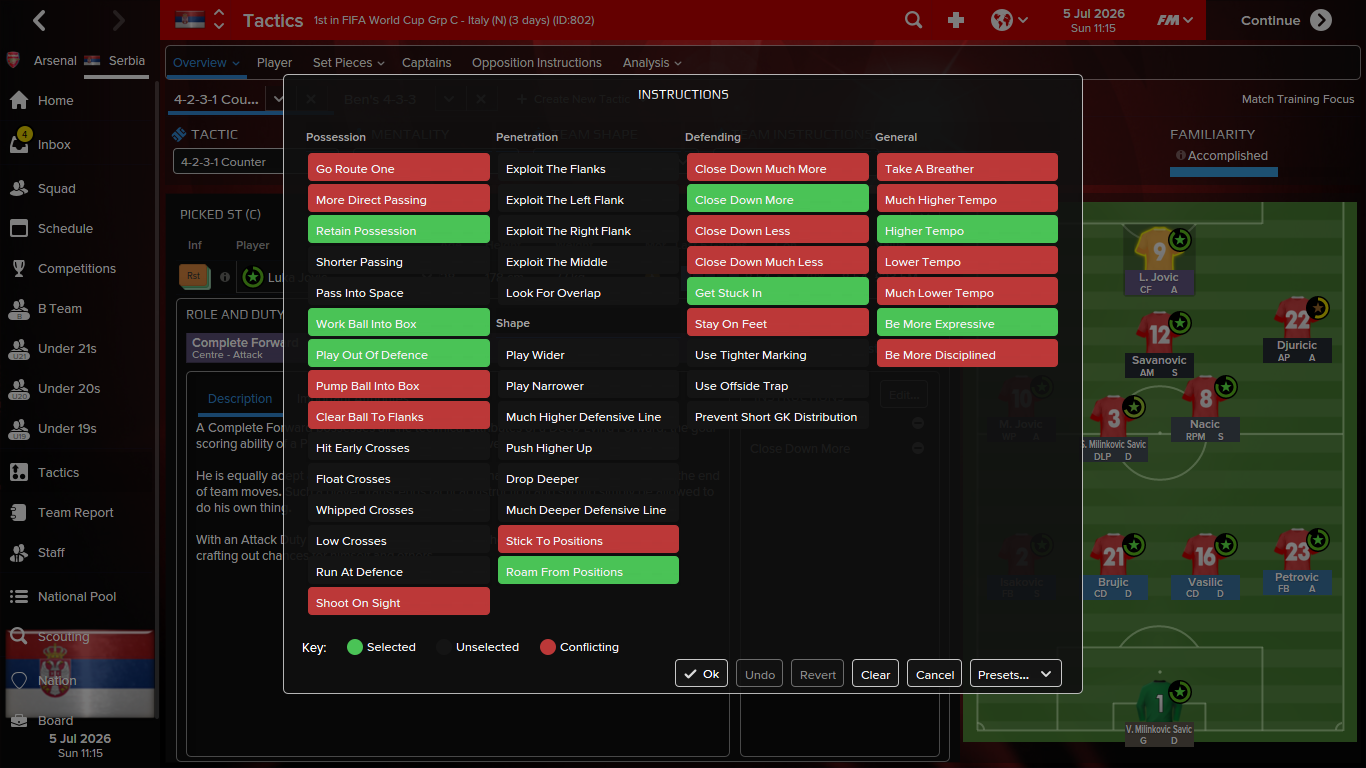Deselect the Retain Possession instruction

(x=399, y=231)
